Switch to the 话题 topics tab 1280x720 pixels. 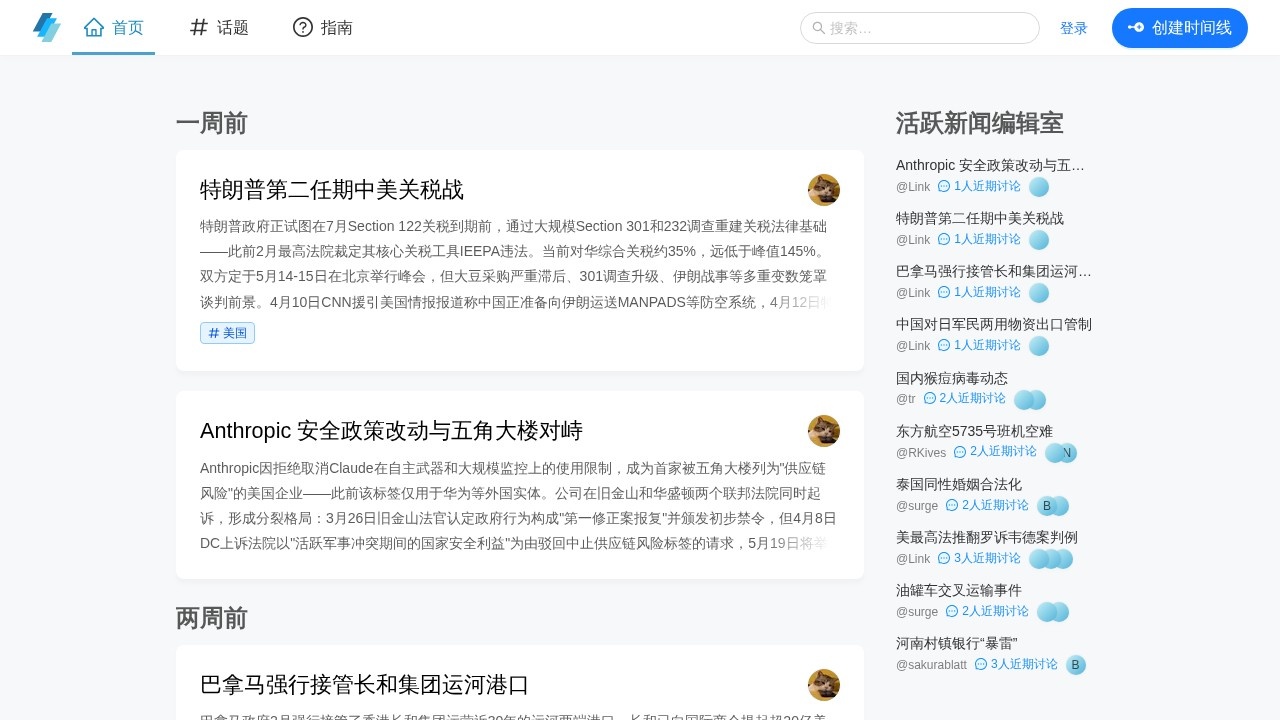[x=219, y=28]
